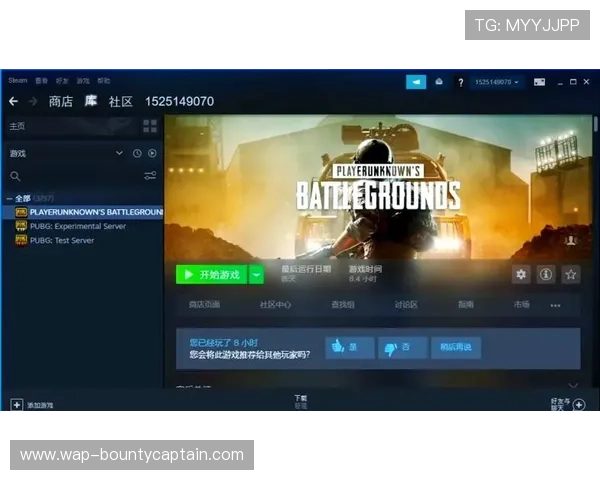Click the 好友与聊天 label
Image resolution: width=600 pixels, height=480 pixels.
point(560,405)
